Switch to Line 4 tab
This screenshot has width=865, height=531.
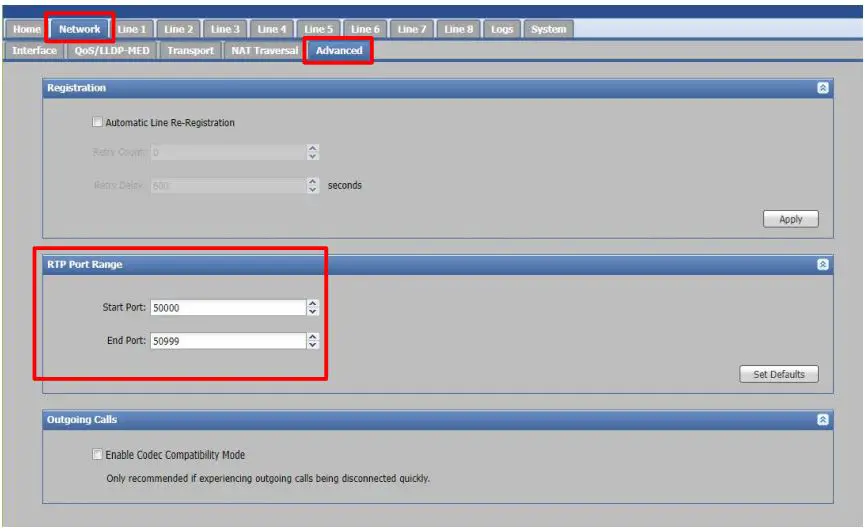coord(272,29)
